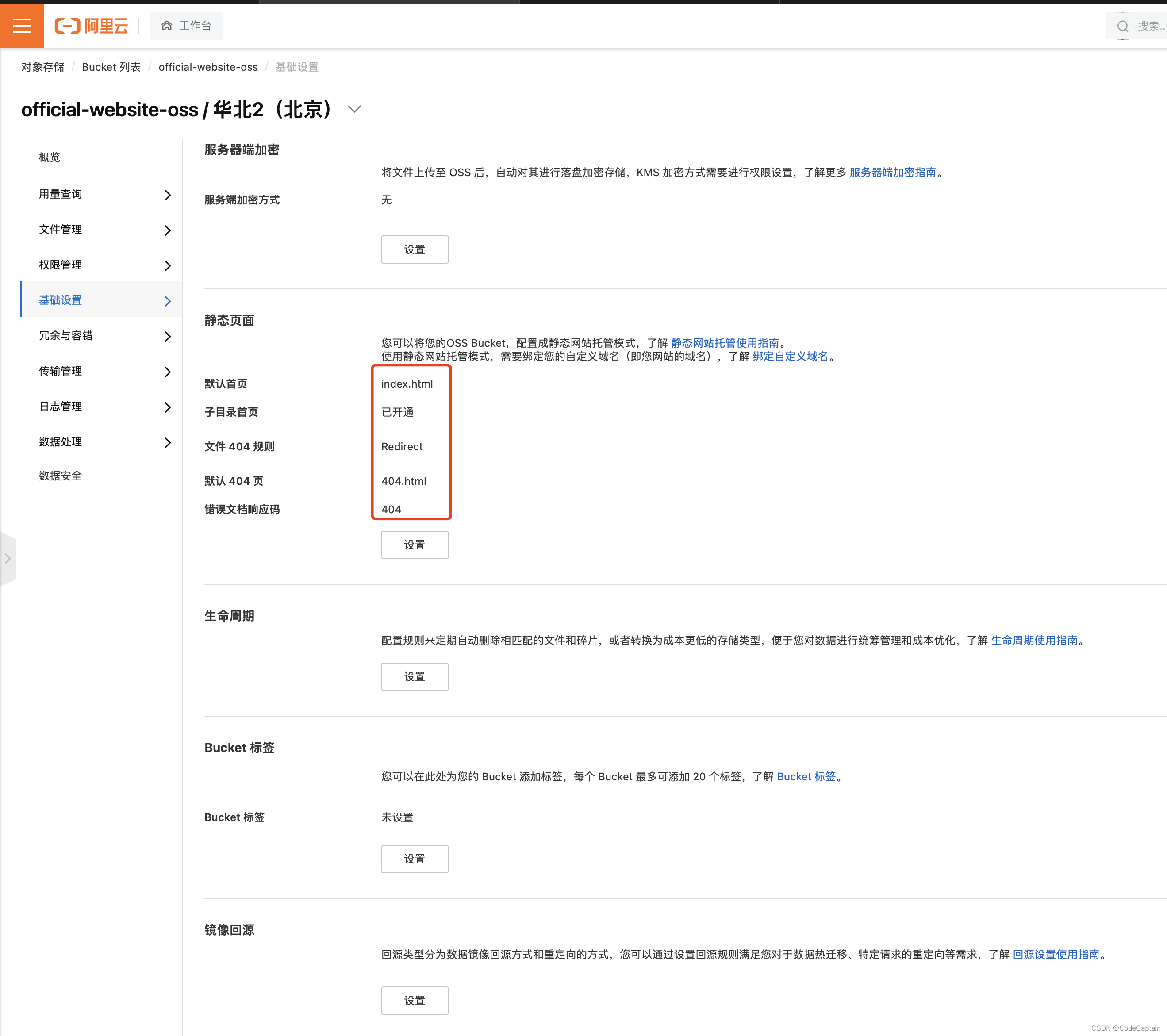Open official-website-oss breadcrumb link

pos(208,67)
